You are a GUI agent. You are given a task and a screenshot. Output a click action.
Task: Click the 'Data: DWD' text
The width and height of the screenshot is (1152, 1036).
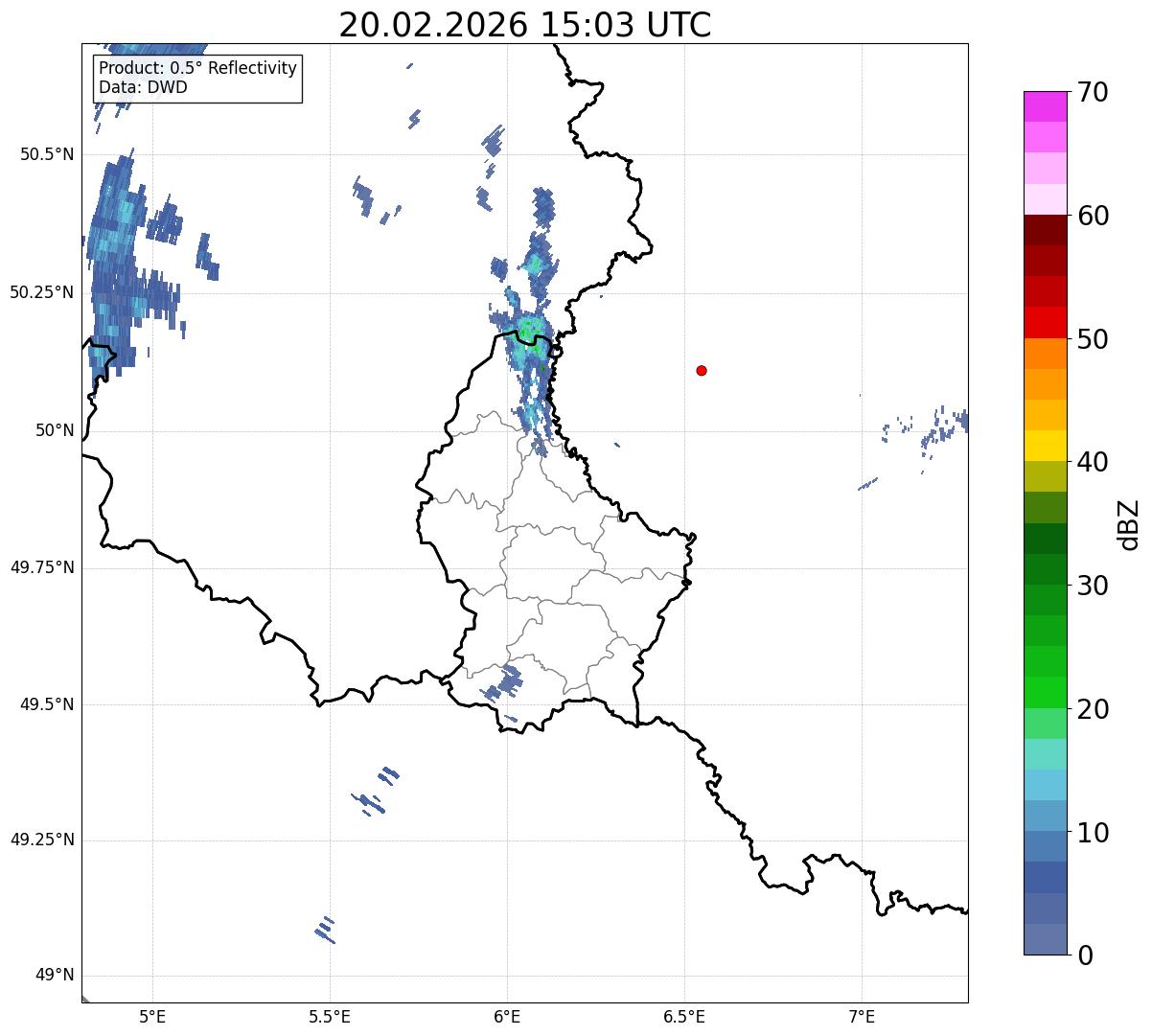pyautogui.click(x=143, y=87)
